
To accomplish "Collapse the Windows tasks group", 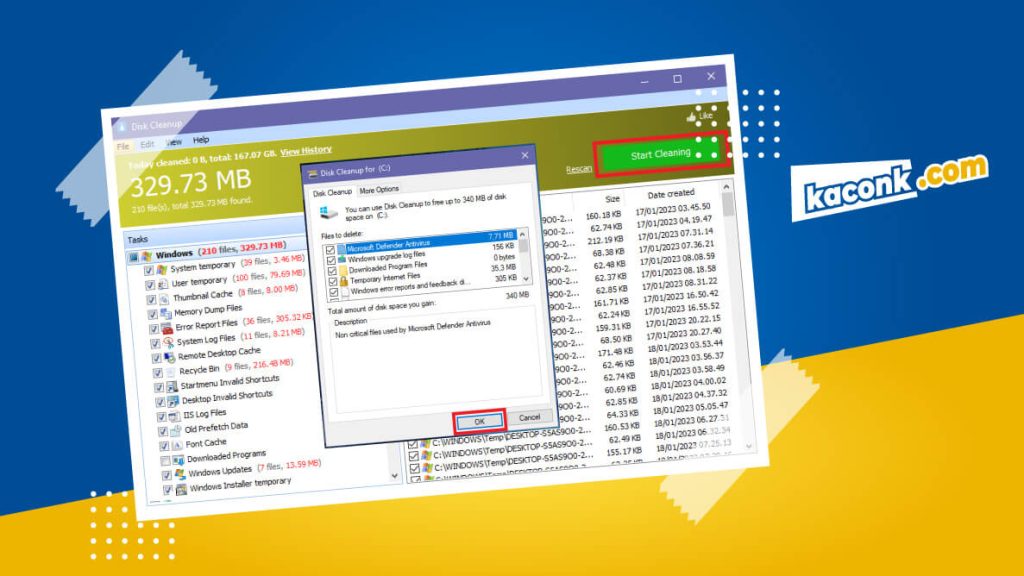I will coord(133,257).
